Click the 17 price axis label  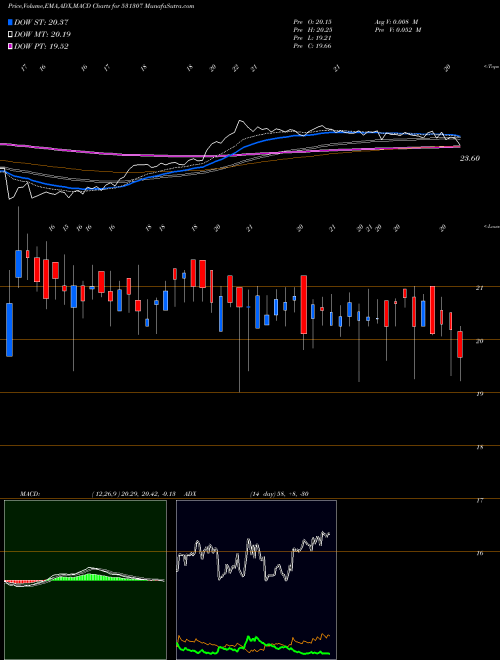point(479,500)
